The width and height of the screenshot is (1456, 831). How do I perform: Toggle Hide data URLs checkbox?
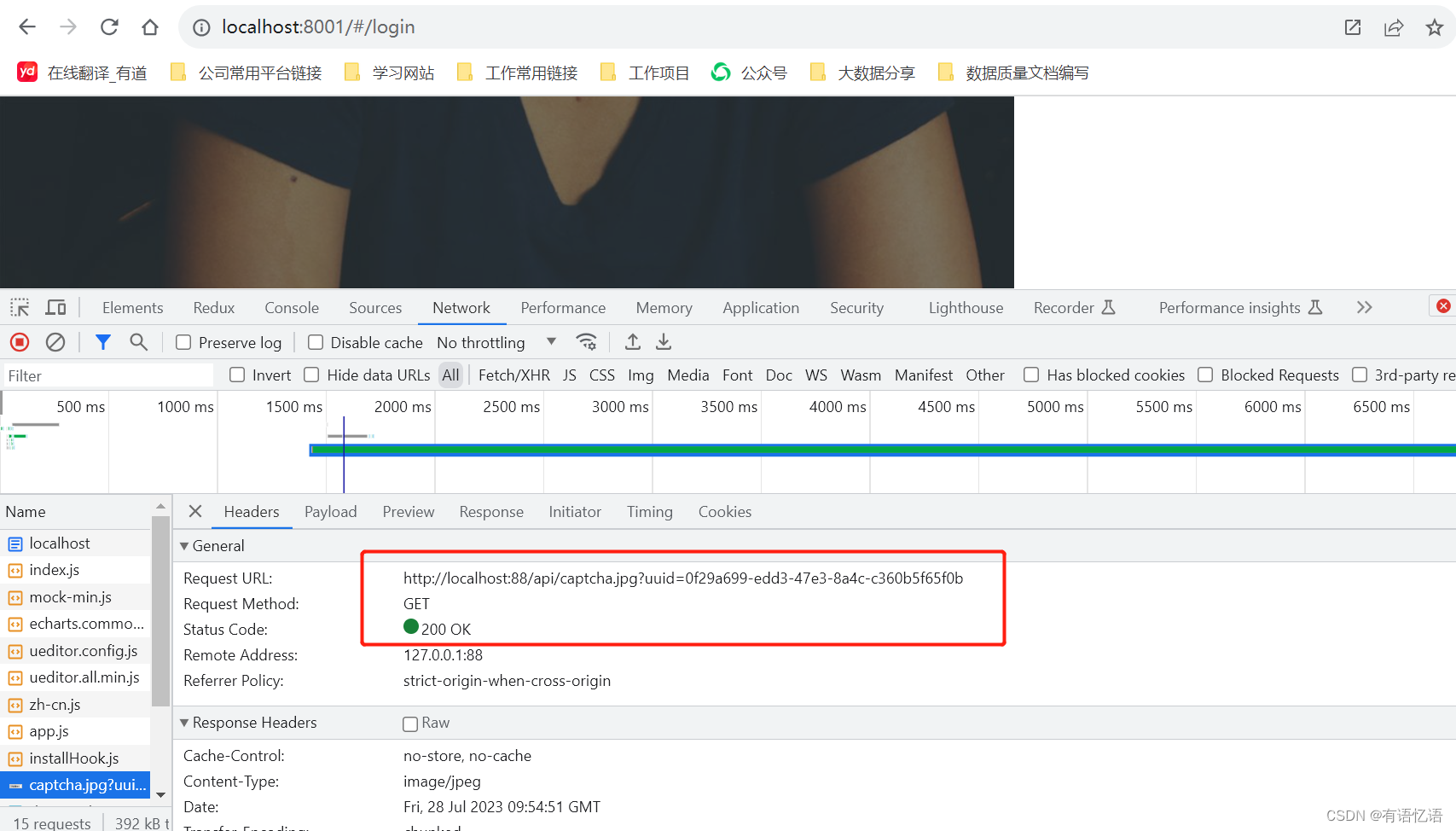(311, 375)
